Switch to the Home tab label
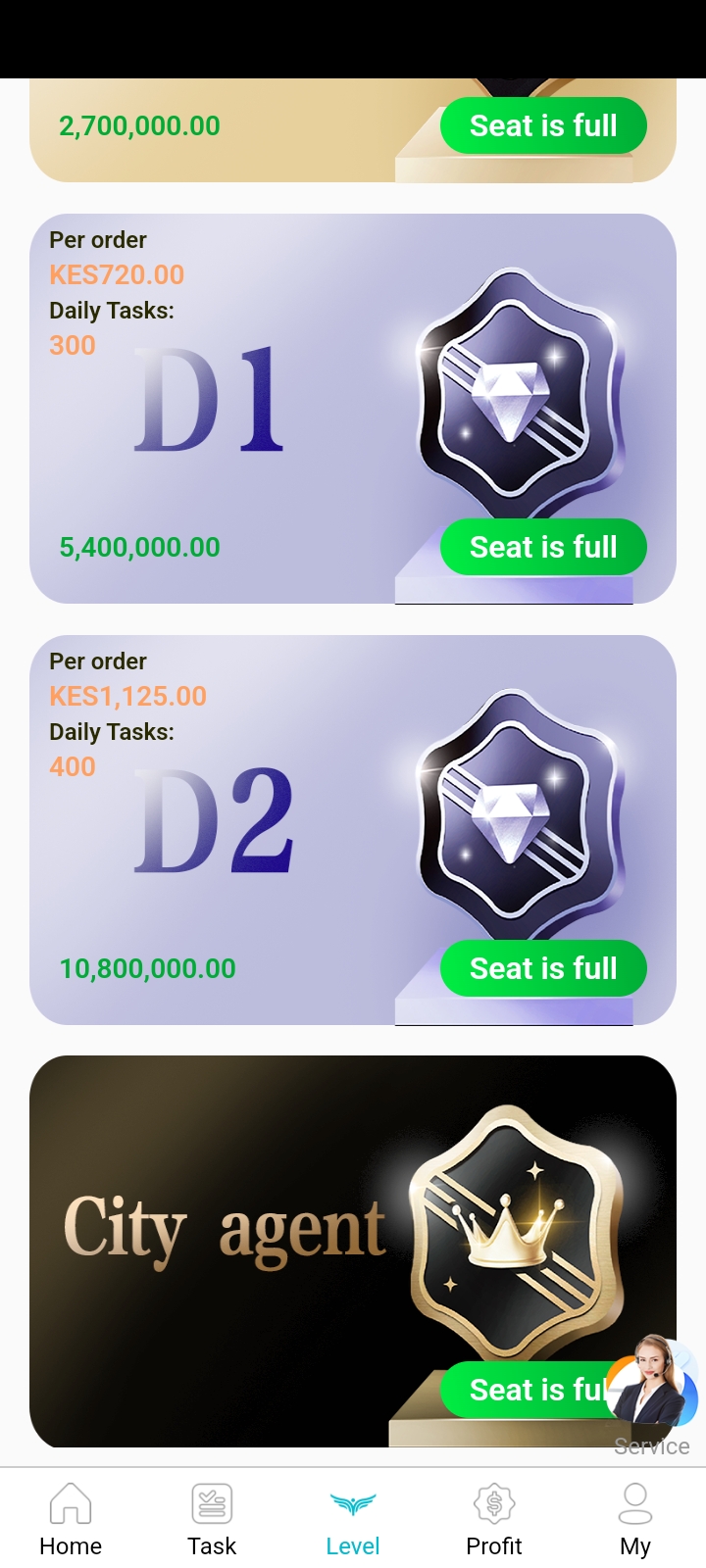706x1568 pixels. (x=71, y=1546)
